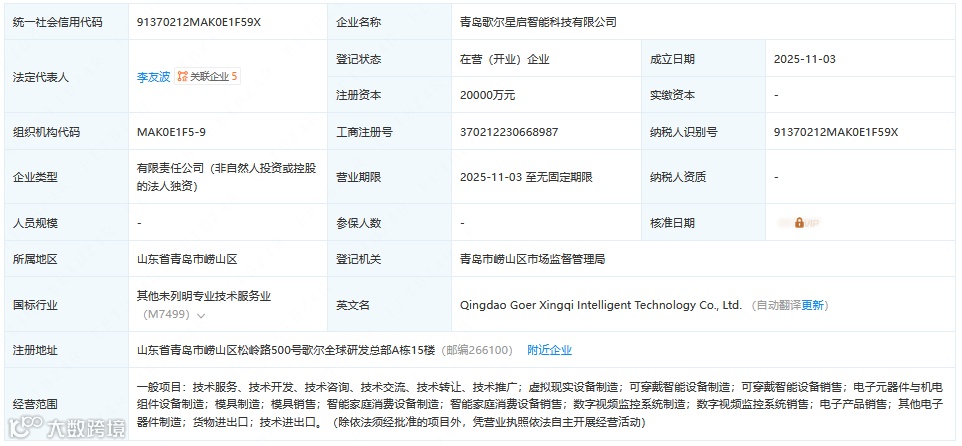Select industry 其他未列明专业技术服务业

[204, 296]
